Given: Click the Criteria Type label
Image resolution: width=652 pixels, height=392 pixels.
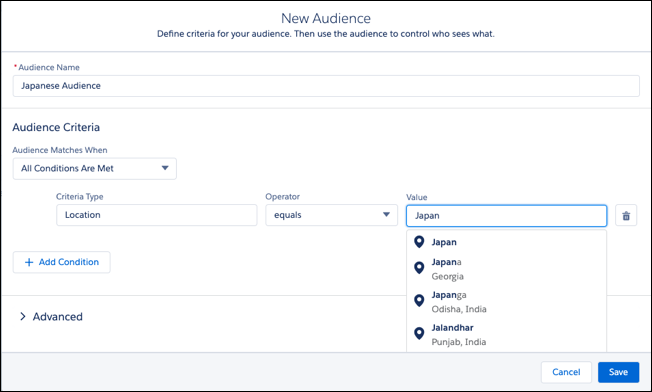Looking at the screenshot, I should click(80, 197).
